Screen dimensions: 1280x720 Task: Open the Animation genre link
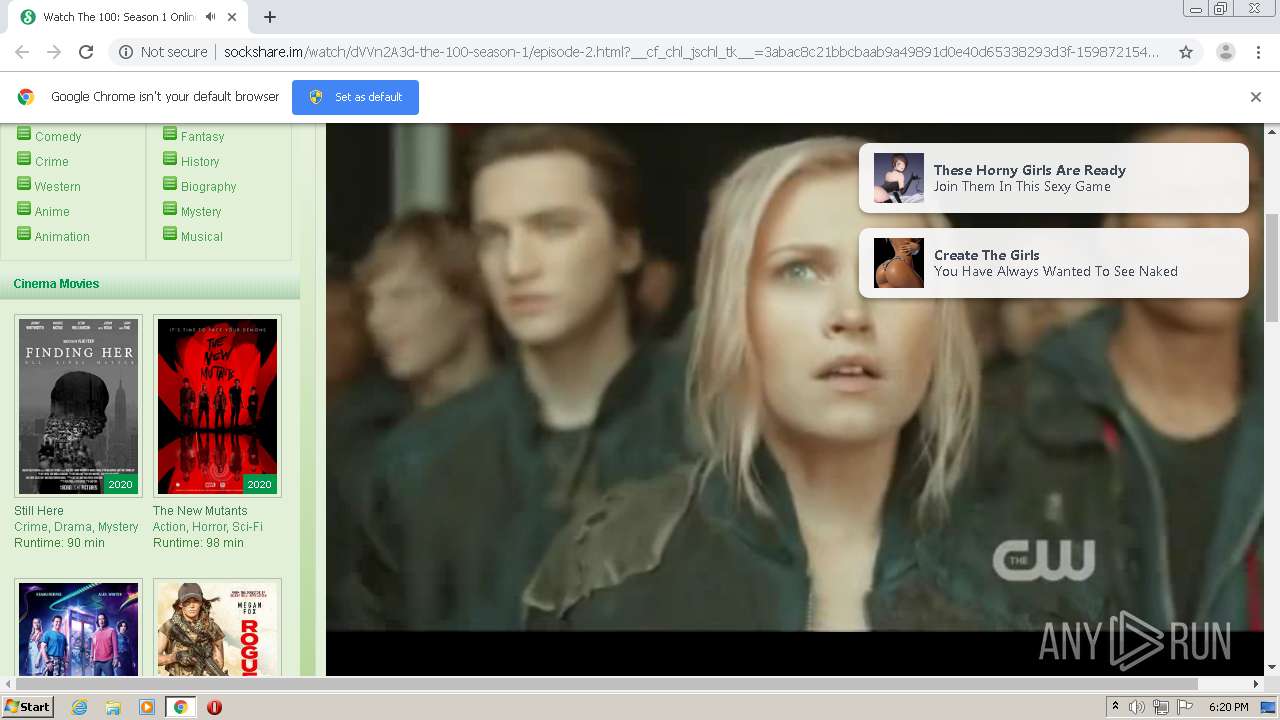pos(62,237)
